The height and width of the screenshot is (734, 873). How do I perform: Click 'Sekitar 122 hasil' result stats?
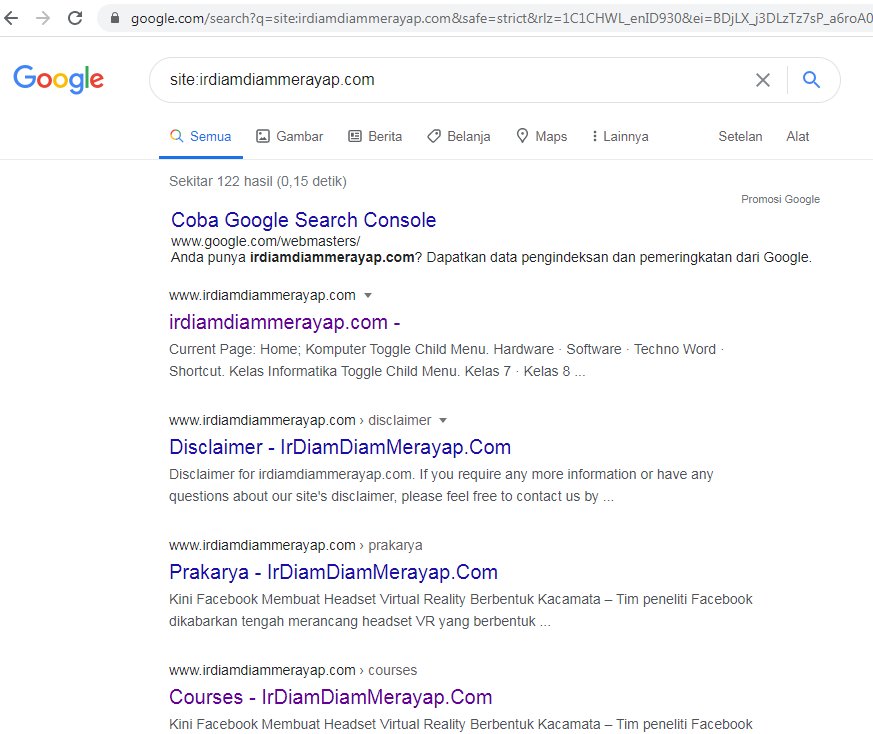(x=258, y=182)
